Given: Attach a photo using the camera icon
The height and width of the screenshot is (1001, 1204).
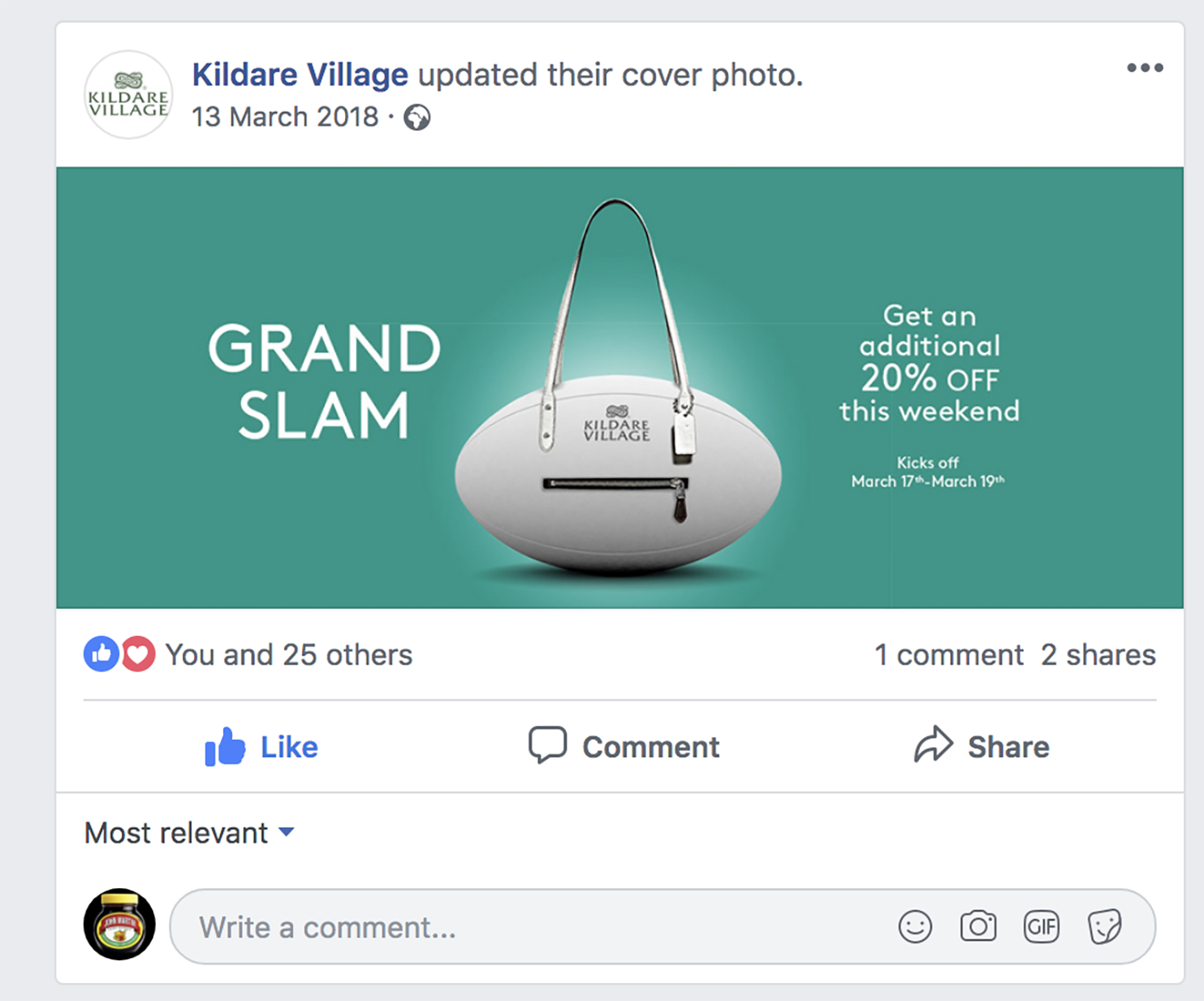Looking at the screenshot, I should [977, 926].
